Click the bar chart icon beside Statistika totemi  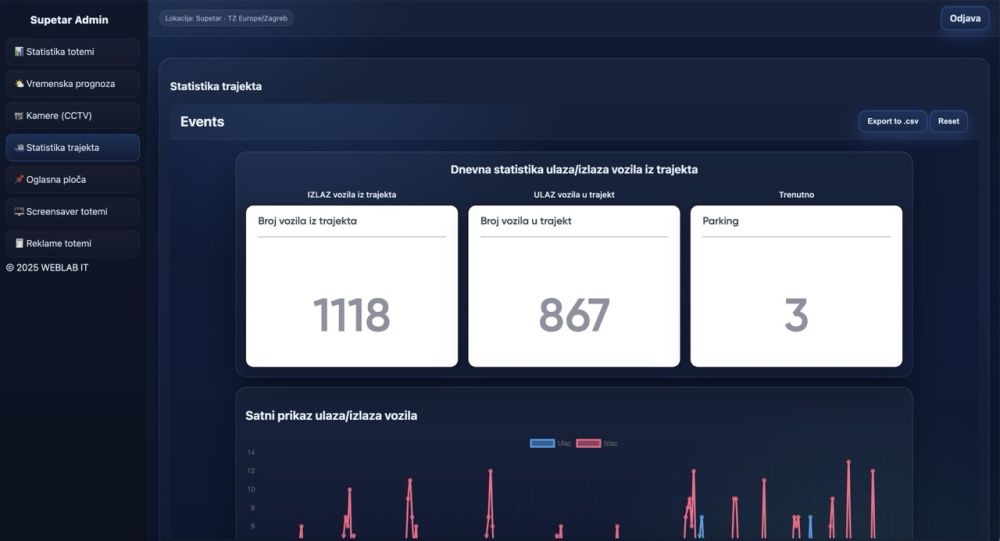click(x=19, y=52)
